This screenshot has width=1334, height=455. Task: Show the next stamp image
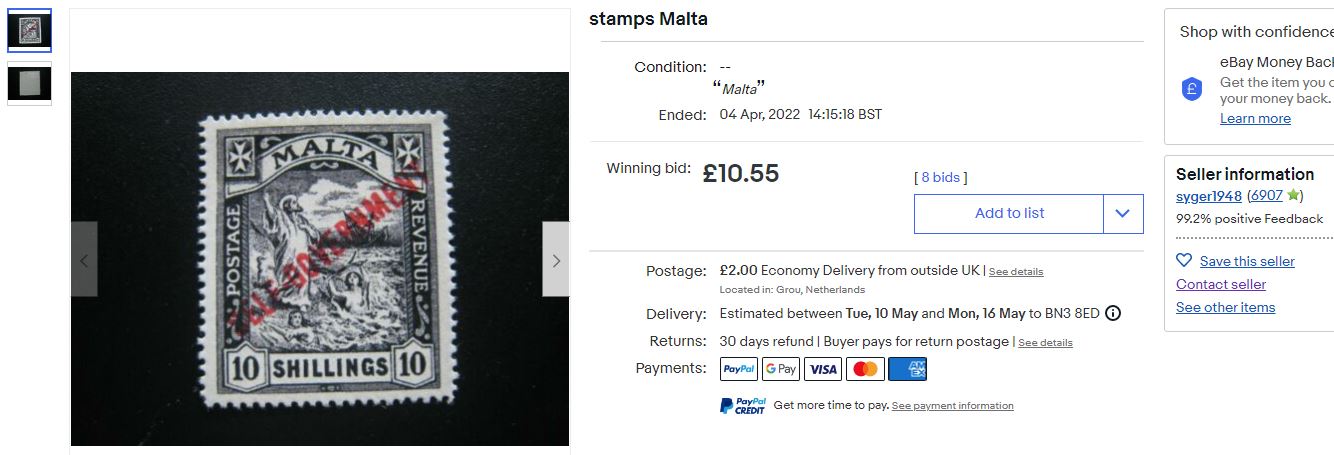point(556,260)
